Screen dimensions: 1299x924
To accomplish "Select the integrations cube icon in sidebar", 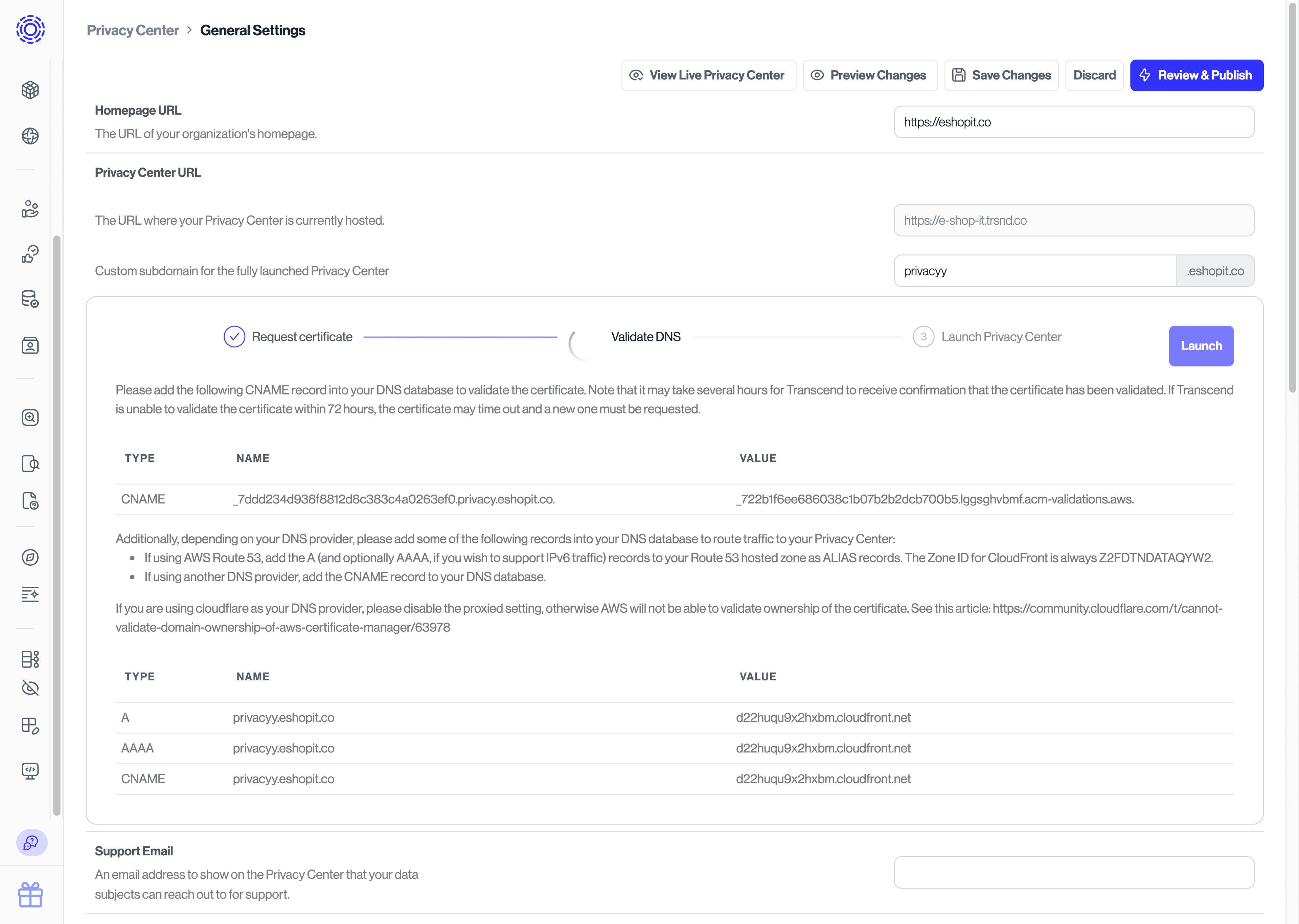I will point(29,90).
